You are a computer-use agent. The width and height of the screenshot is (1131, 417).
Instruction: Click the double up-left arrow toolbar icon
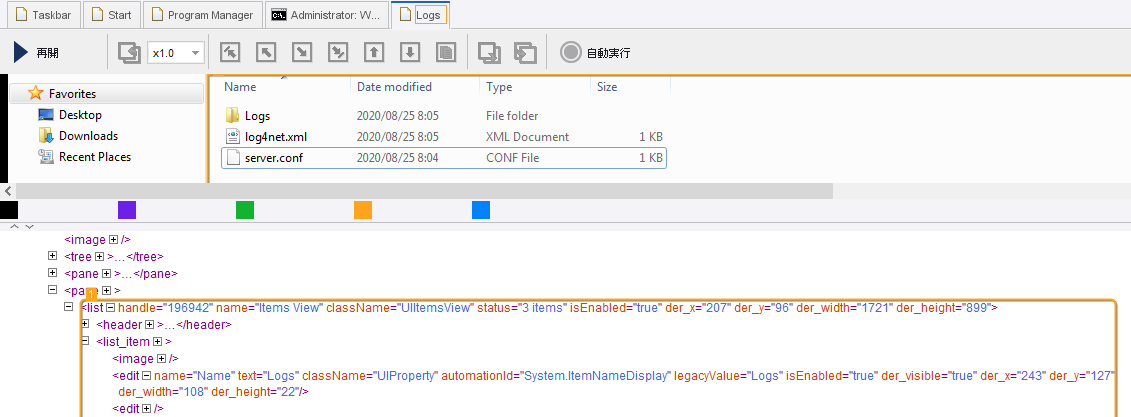(229, 53)
